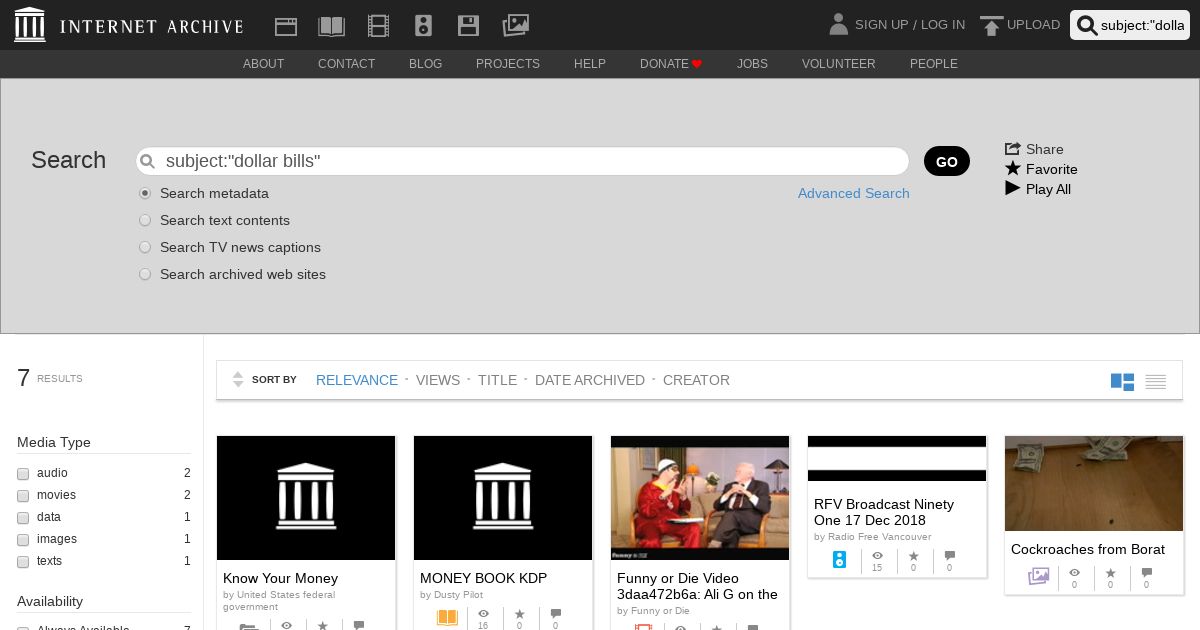This screenshot has width=1200, height=630.
Task: Open the Software floppy-disk icon in top bar
Action: tap(467, 26)
